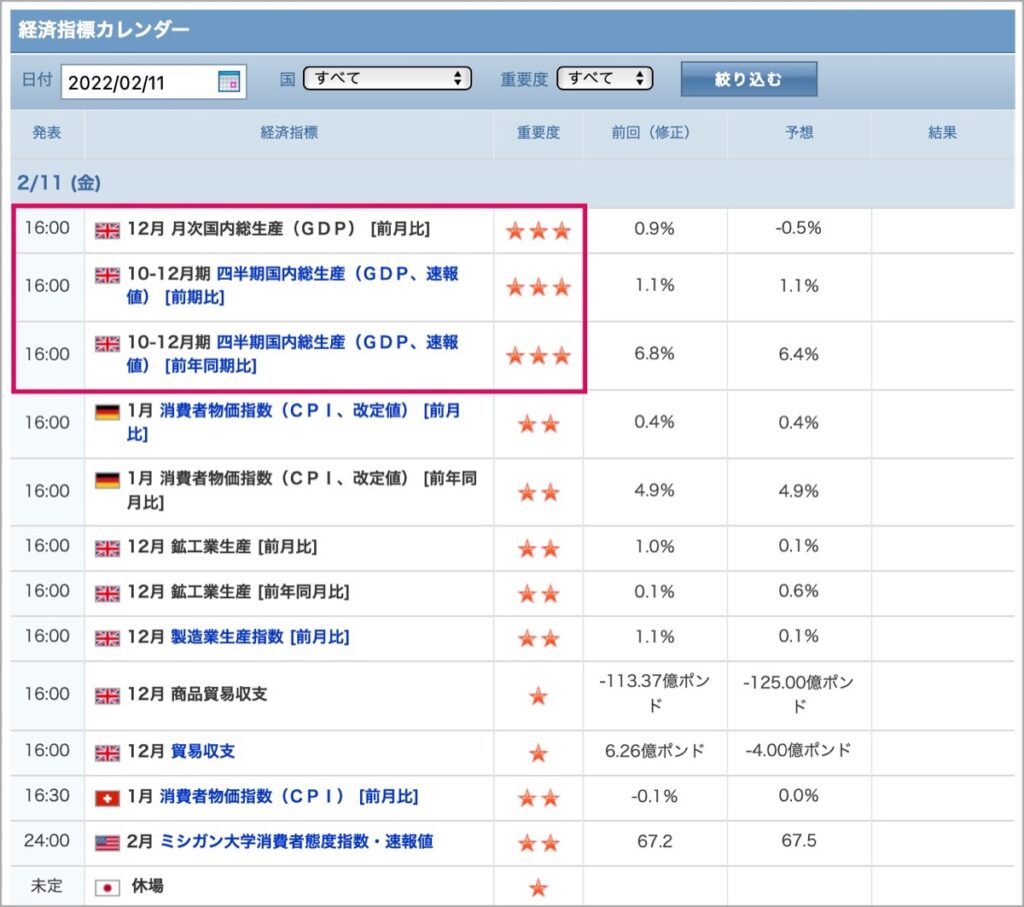Image resolution: width=1024 pixels, height=907 pixels.
Task: Click the 12月 商品貿易収支 indicator name
Action: pyautogui.click(x=197, y=694)
